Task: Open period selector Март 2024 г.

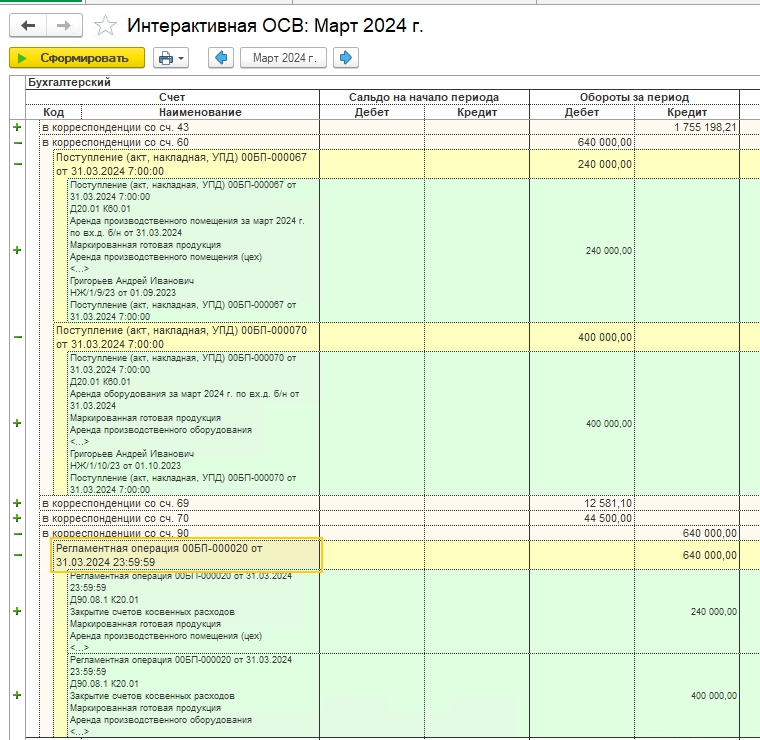Action: pyautogui.click(x=284, y=58)
